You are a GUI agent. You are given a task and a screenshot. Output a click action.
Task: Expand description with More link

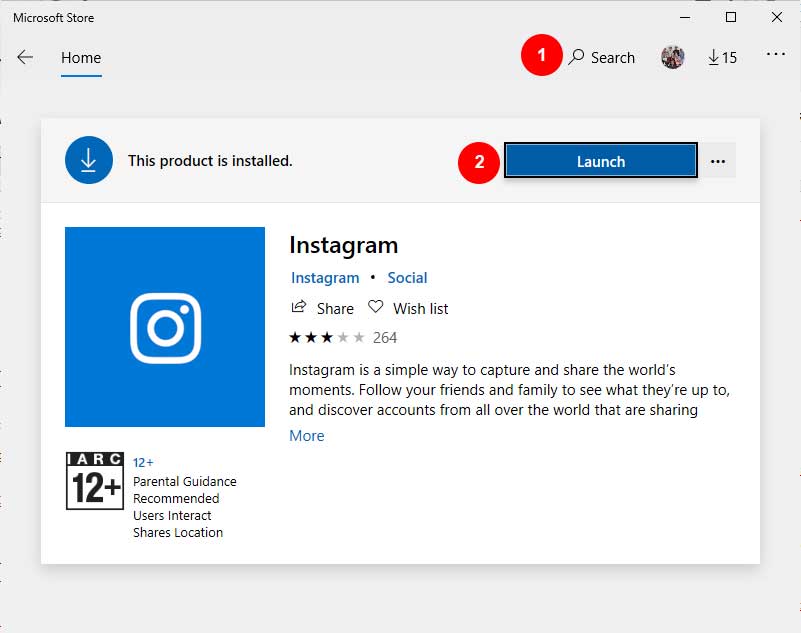coord(307,436)
